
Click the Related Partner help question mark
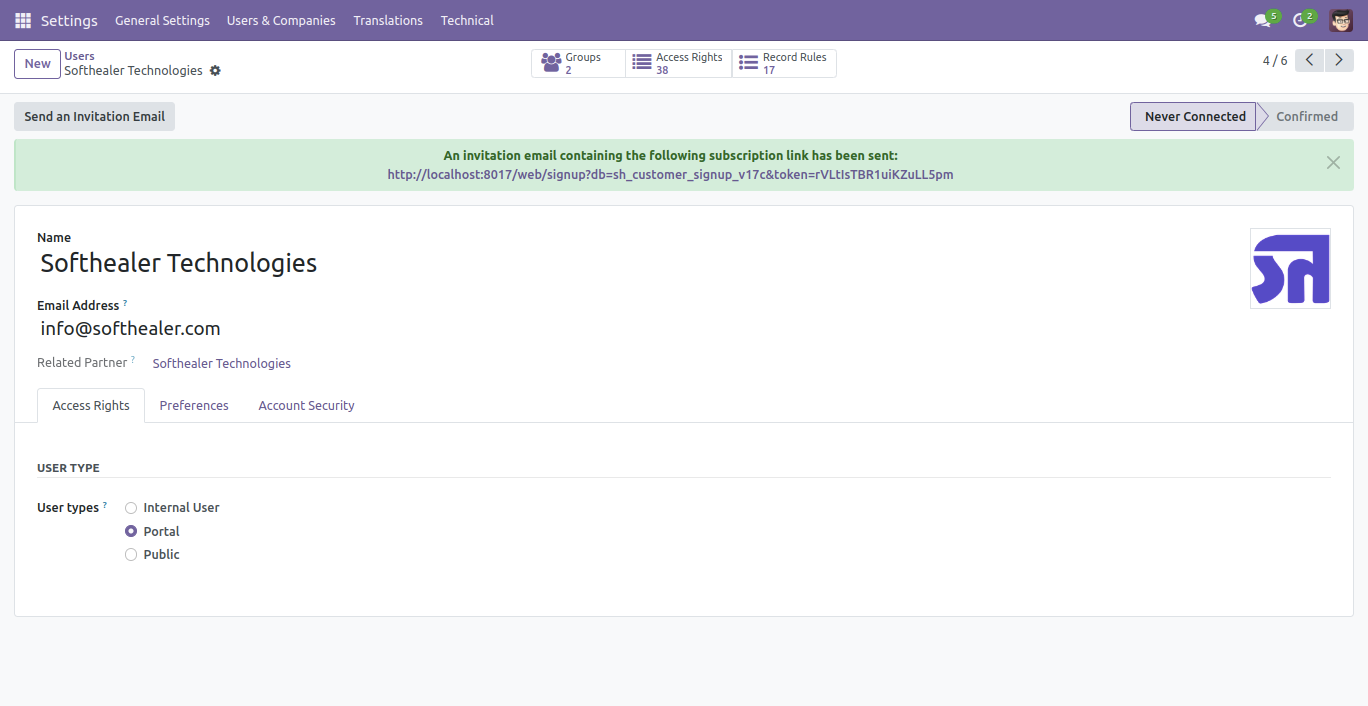(133, 360)
